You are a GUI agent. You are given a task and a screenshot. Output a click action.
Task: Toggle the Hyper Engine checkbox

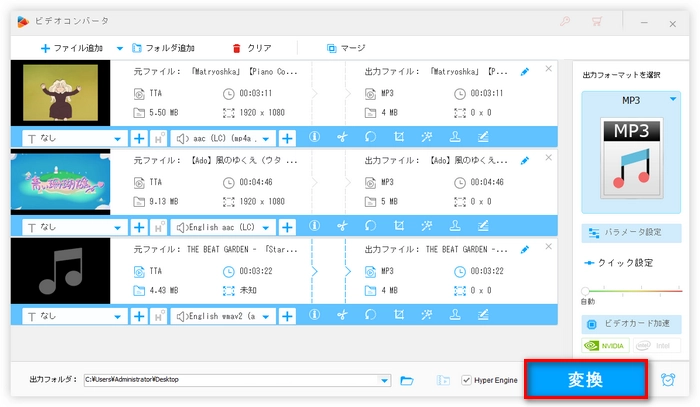click(466, 380)
